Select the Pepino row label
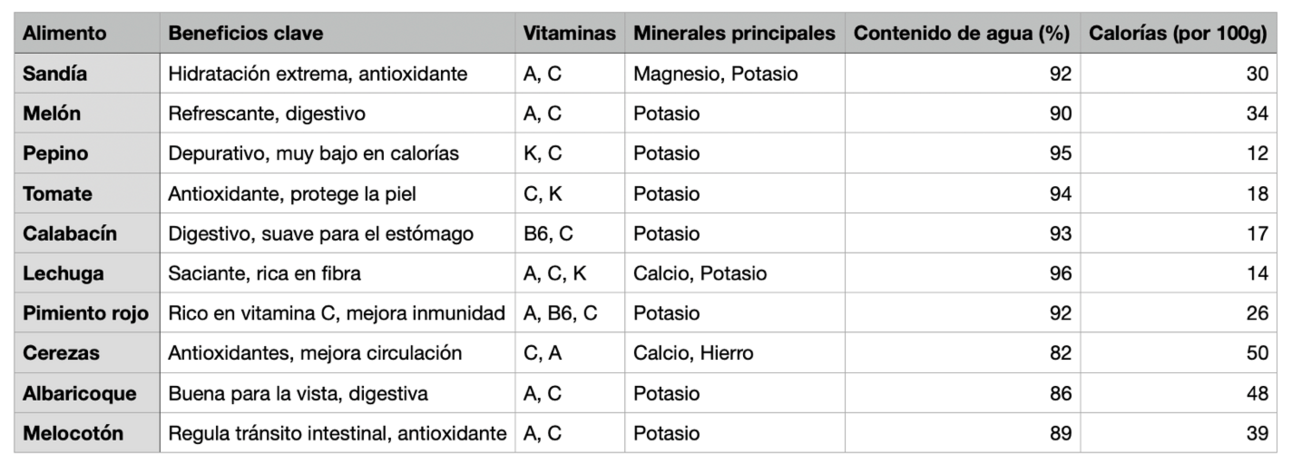This screenshot has width=1292, height=465. pos(87,154)
